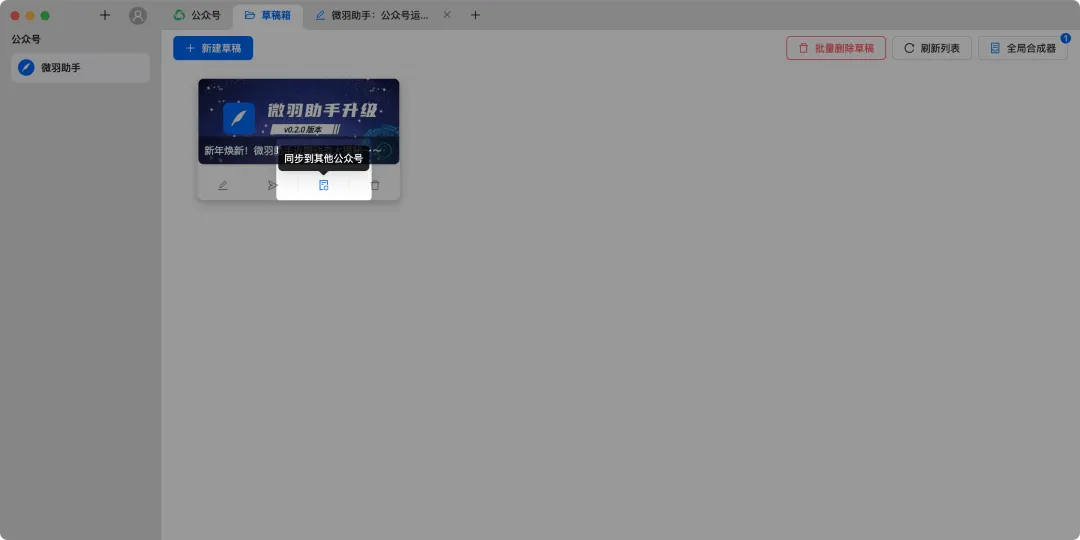Refresh the list with 刷新列表

point(931,48)
